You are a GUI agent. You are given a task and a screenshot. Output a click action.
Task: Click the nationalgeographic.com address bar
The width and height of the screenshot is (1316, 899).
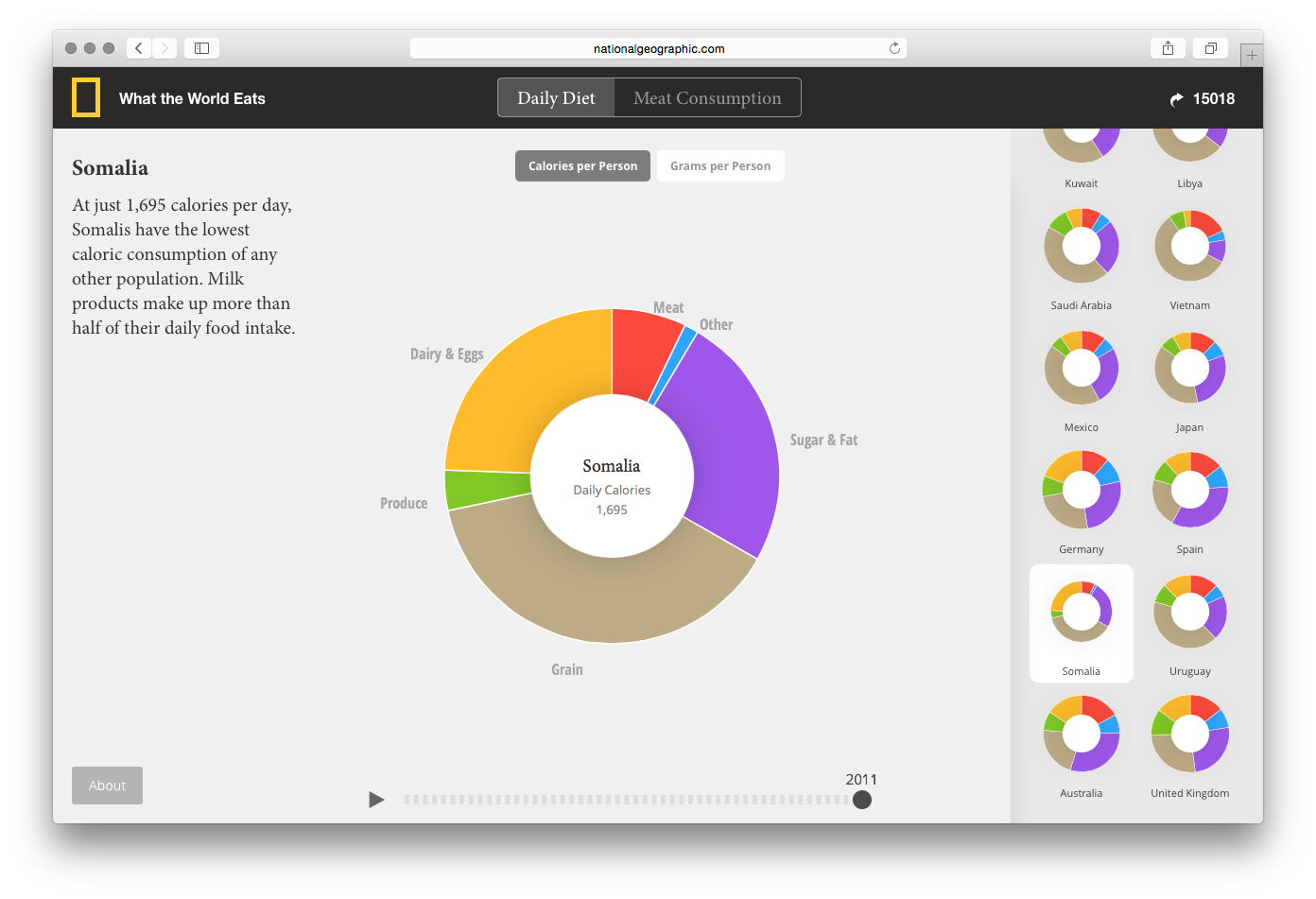click(658, 48)
